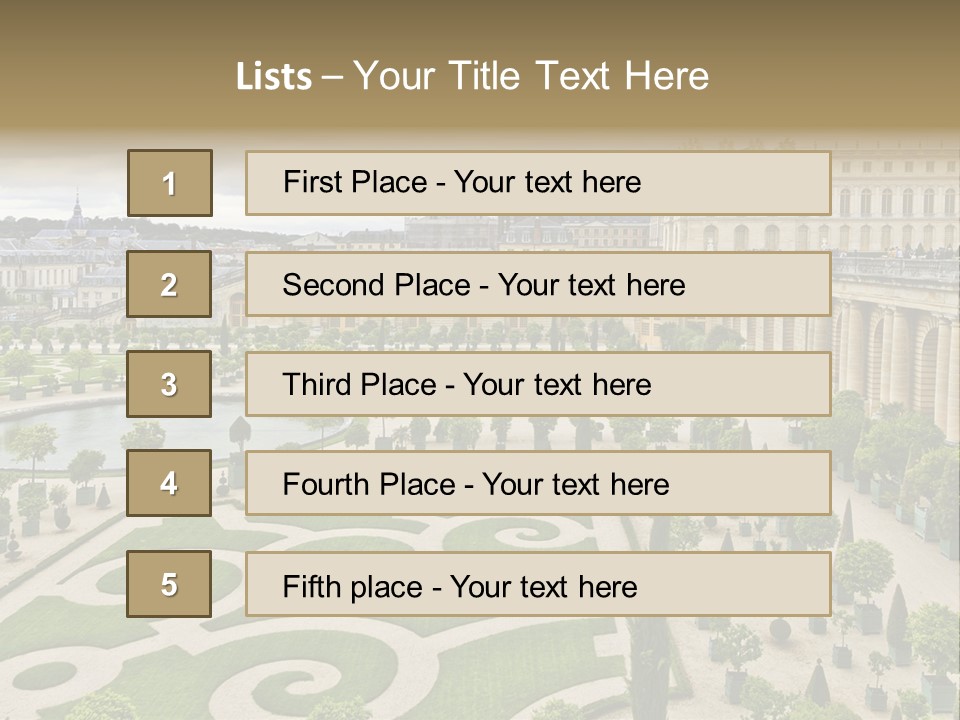Select the "Second Place" text bar
Image resolution: width=960 pixels, height=720 pixels.
pos(538,284)
